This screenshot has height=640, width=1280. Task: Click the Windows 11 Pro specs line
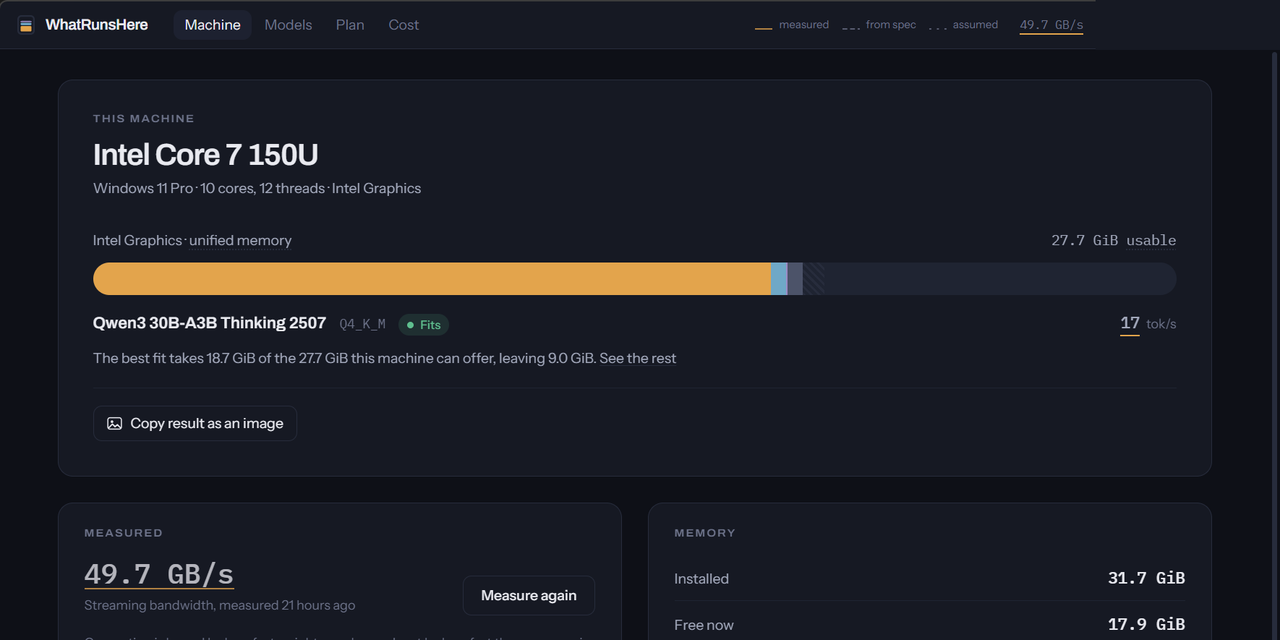tap(257, 188)
